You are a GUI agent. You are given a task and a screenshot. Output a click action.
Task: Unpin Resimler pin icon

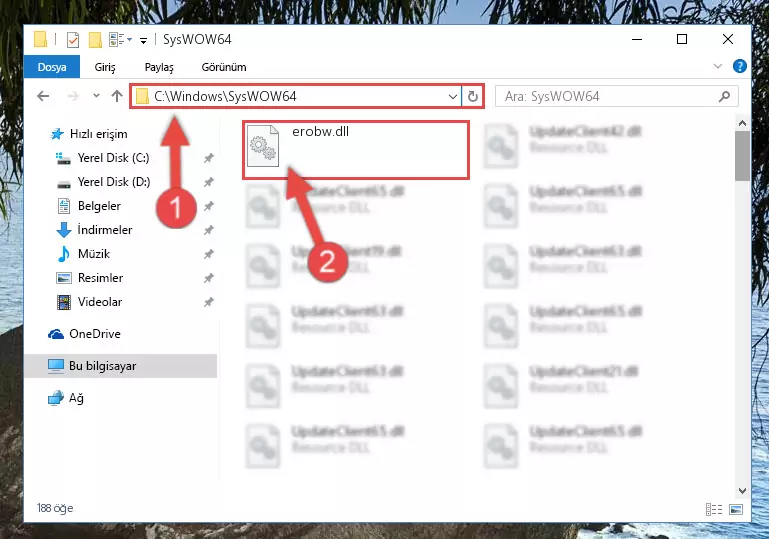pos(208,278)
